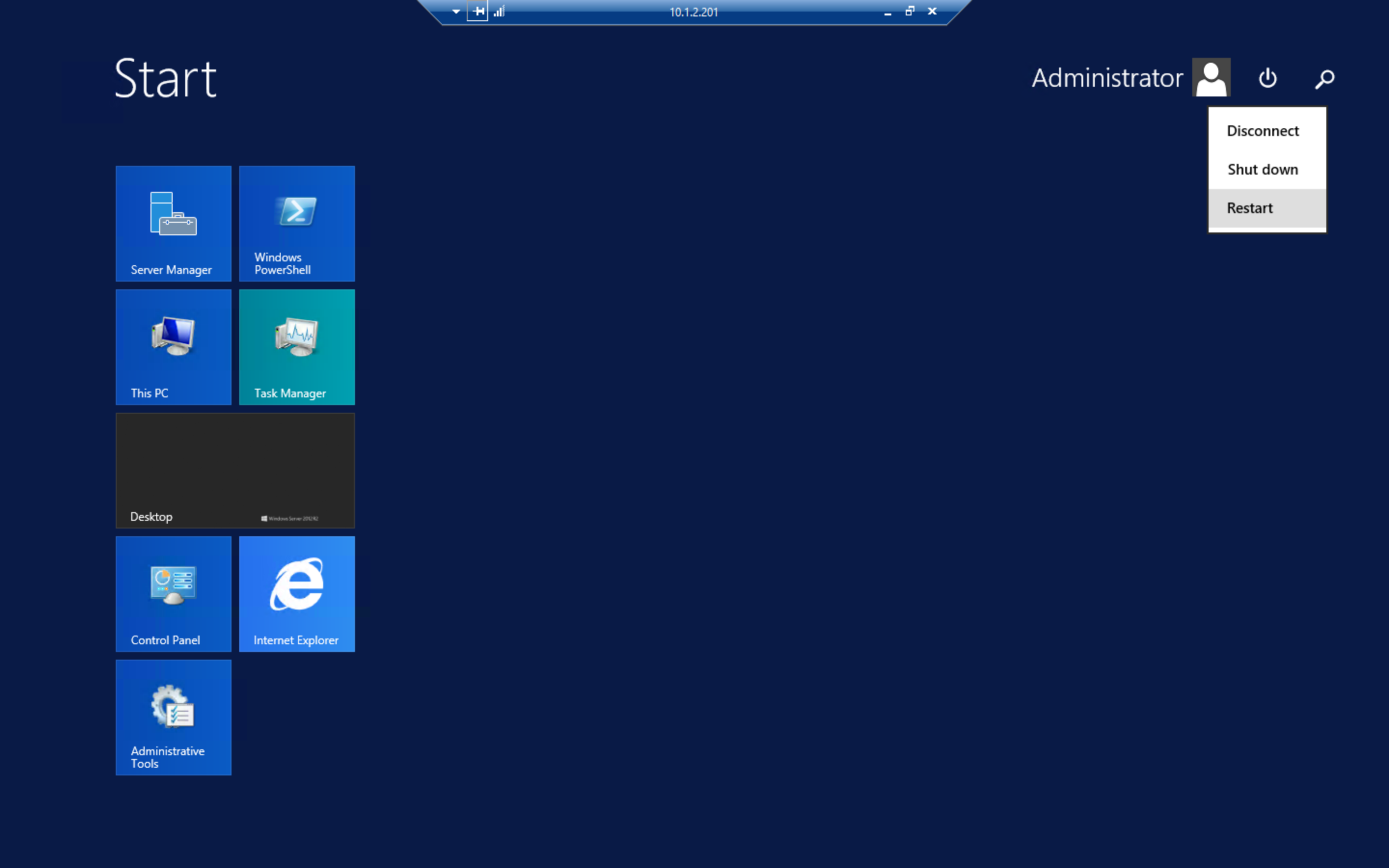
Task: Open Administrative Tools tile
Action: click(173, 717)
